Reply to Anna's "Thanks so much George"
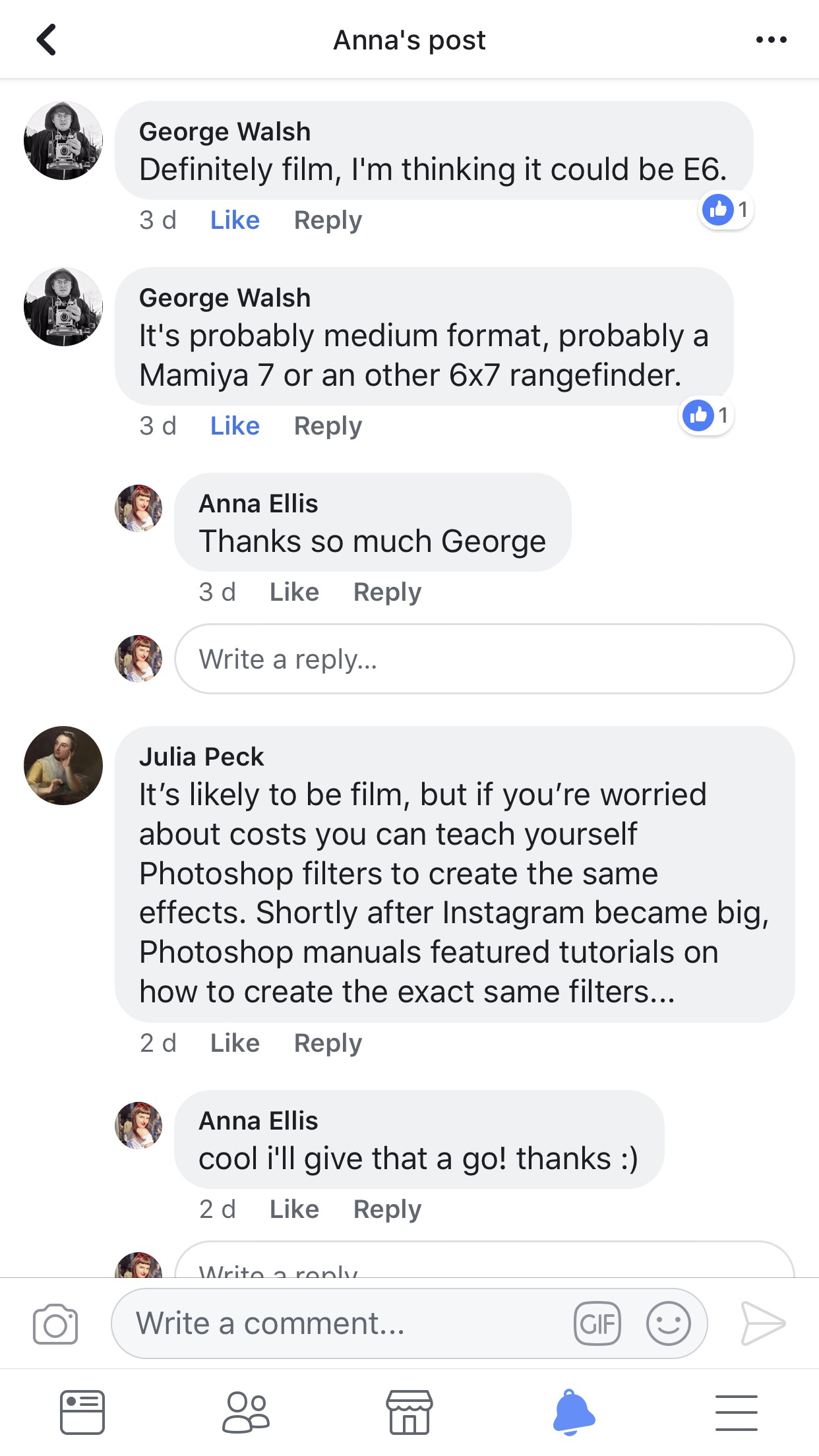This screenshot has height=1456, width=819. (387, 592)
